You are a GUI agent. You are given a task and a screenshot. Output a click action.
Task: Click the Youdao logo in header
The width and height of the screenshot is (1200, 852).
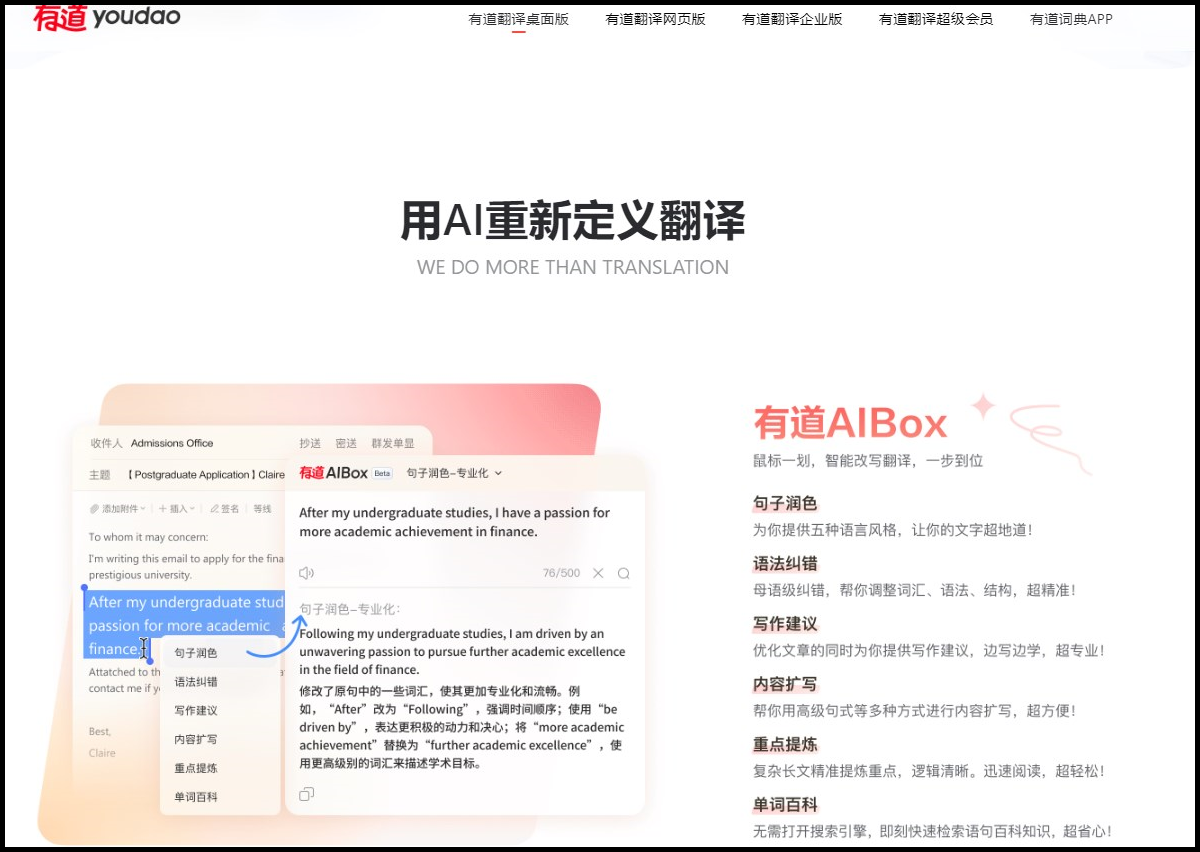106,17
